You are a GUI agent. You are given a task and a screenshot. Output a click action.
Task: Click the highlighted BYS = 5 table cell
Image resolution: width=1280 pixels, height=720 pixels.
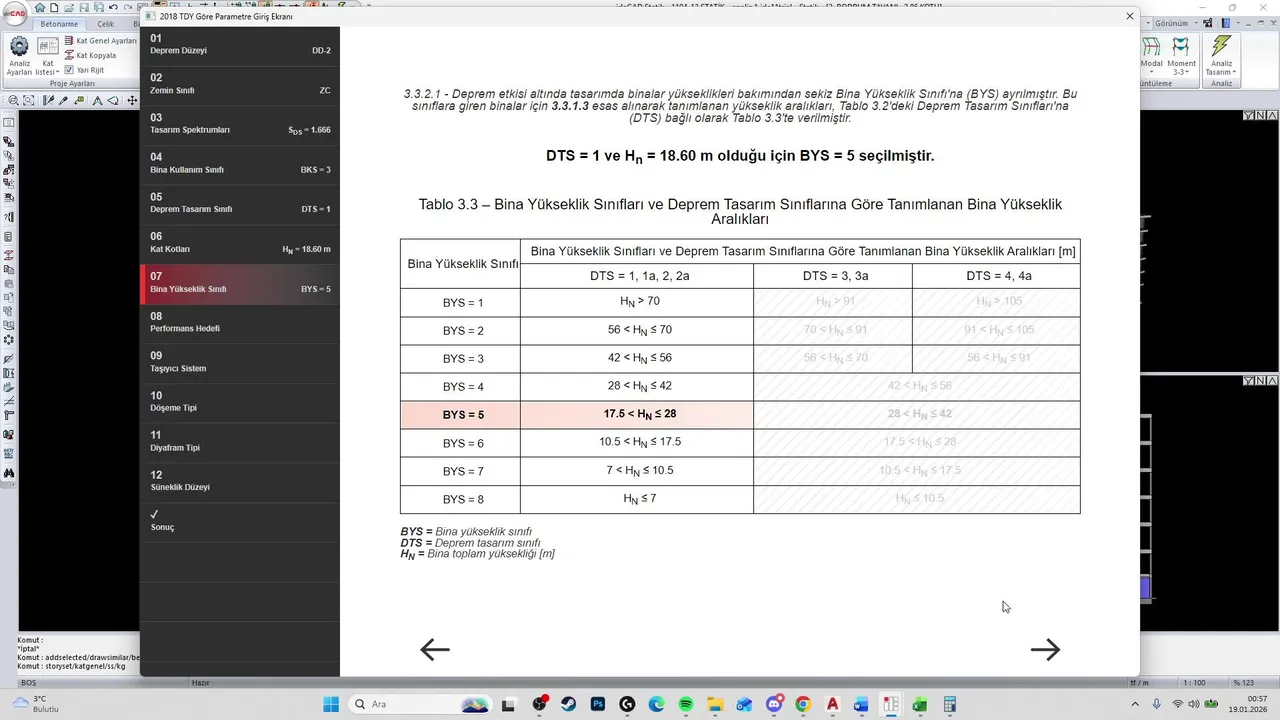point(461,415)
